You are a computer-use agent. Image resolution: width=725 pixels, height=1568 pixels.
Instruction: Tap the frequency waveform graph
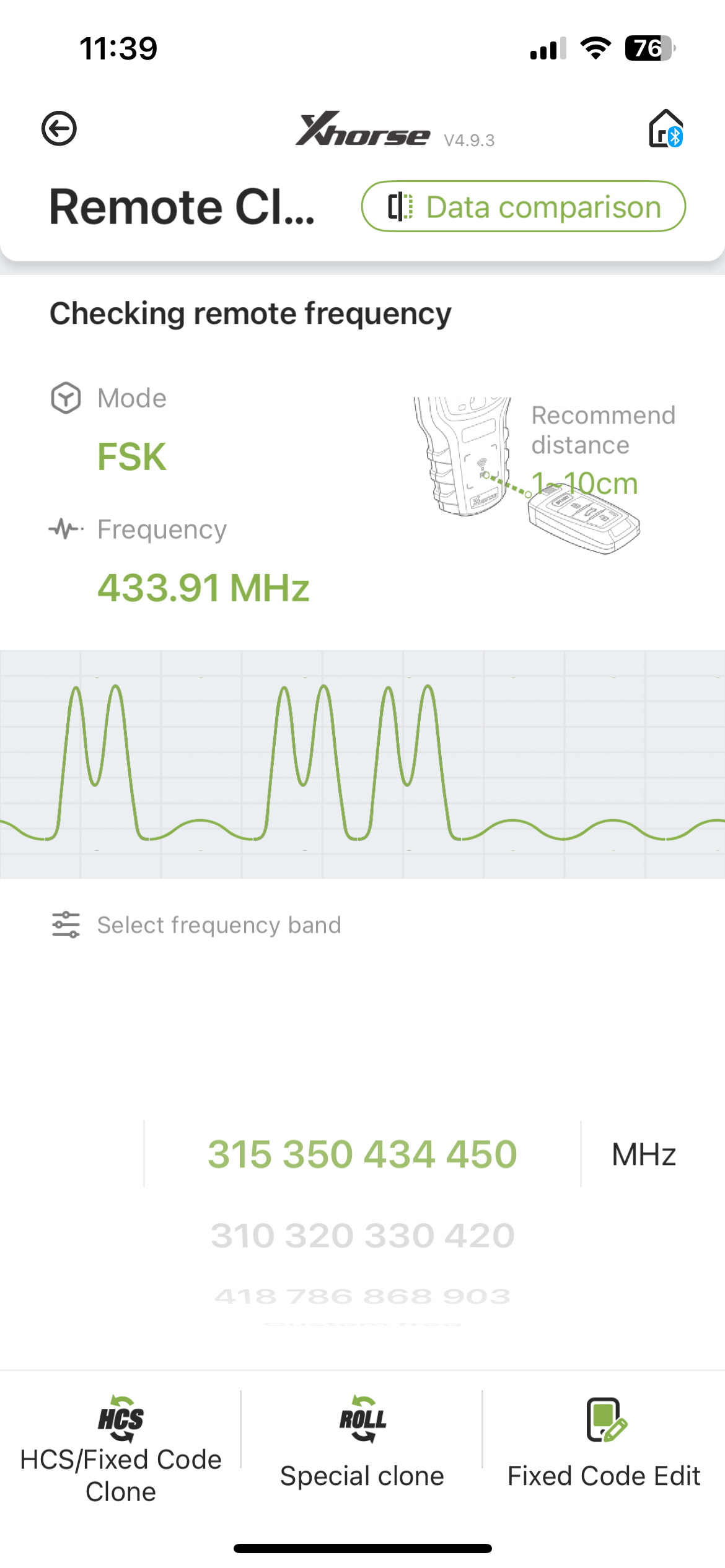(362, 764)
